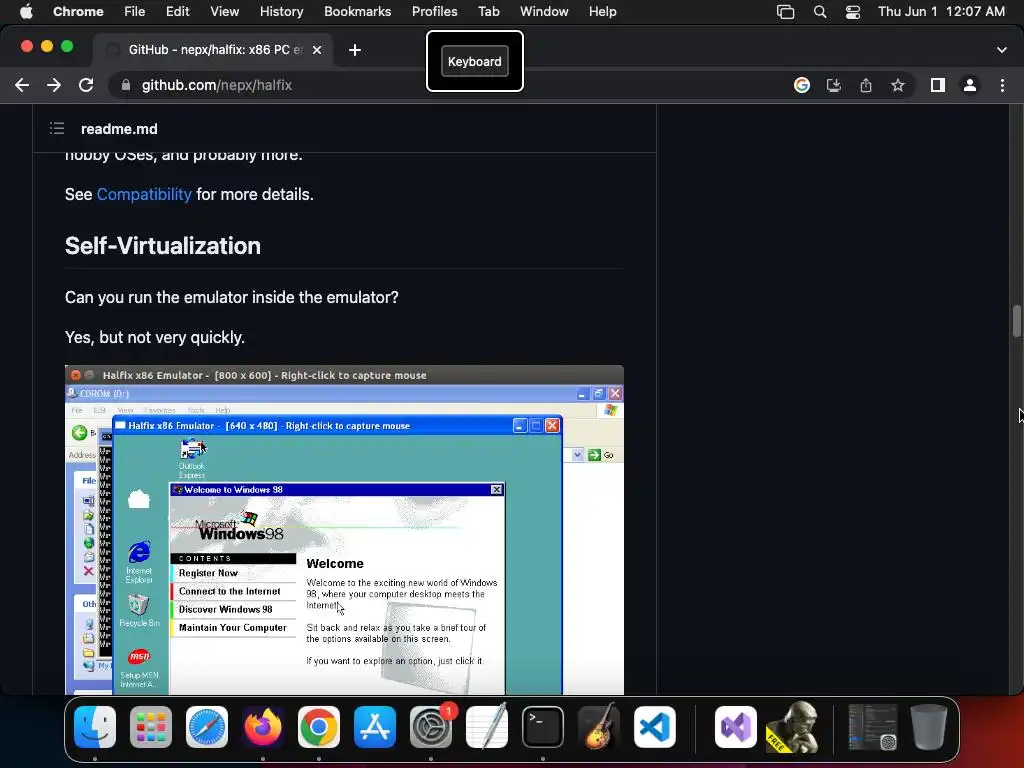Open a new Chrome tab
Viewport: 1024px width, 768px height.
(355, 50)
